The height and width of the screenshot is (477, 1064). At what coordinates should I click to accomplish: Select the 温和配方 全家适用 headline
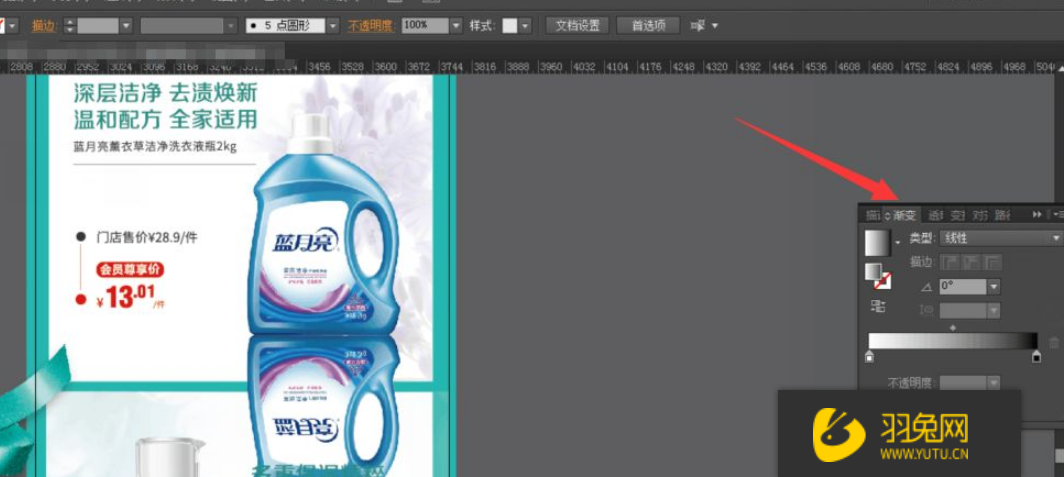[166, 119]
